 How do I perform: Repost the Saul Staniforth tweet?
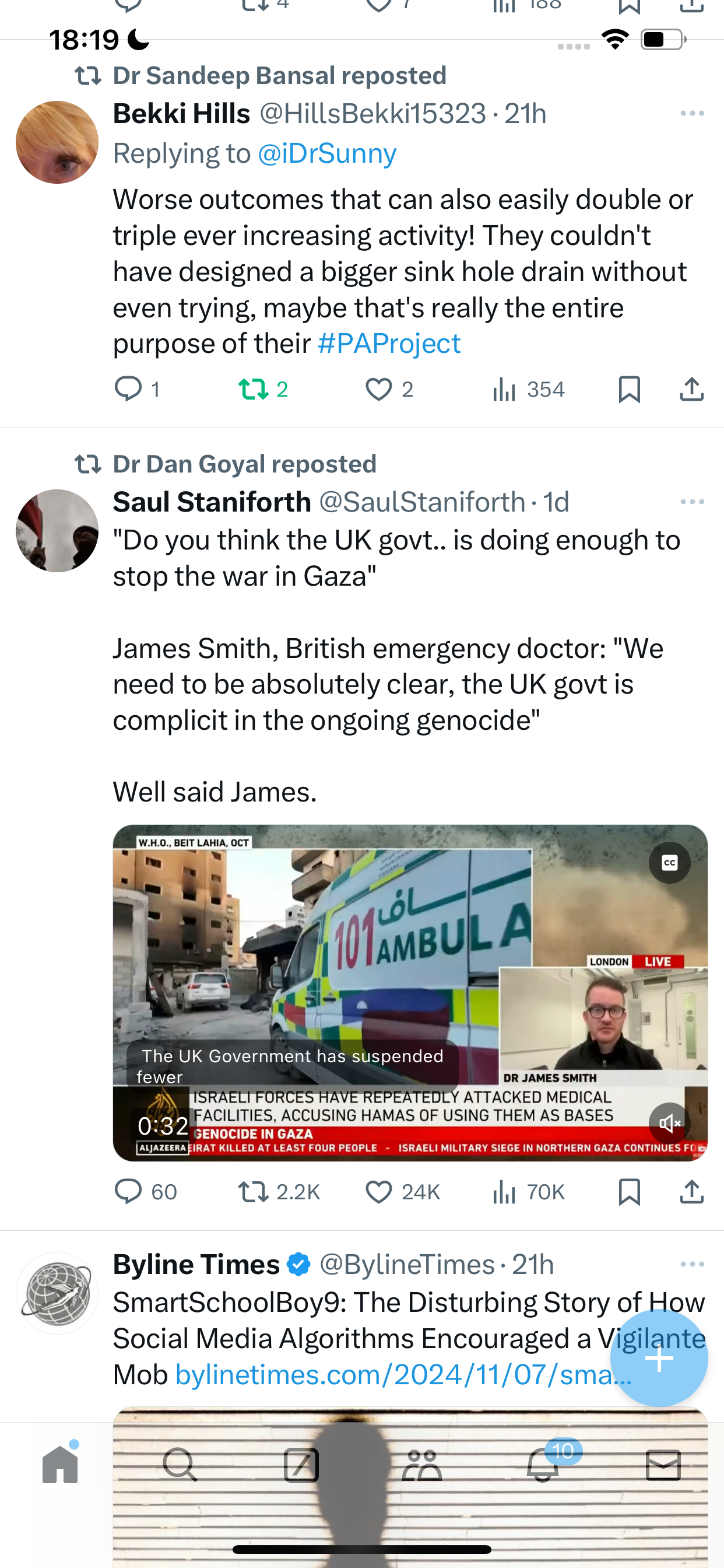click(279, 1192)
